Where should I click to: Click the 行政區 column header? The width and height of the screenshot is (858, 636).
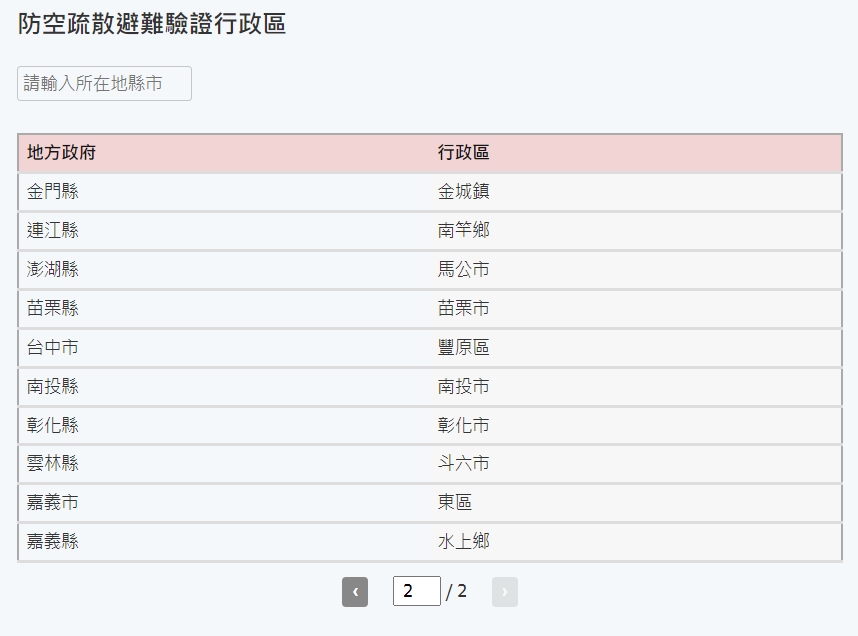(x=464, y=153)
